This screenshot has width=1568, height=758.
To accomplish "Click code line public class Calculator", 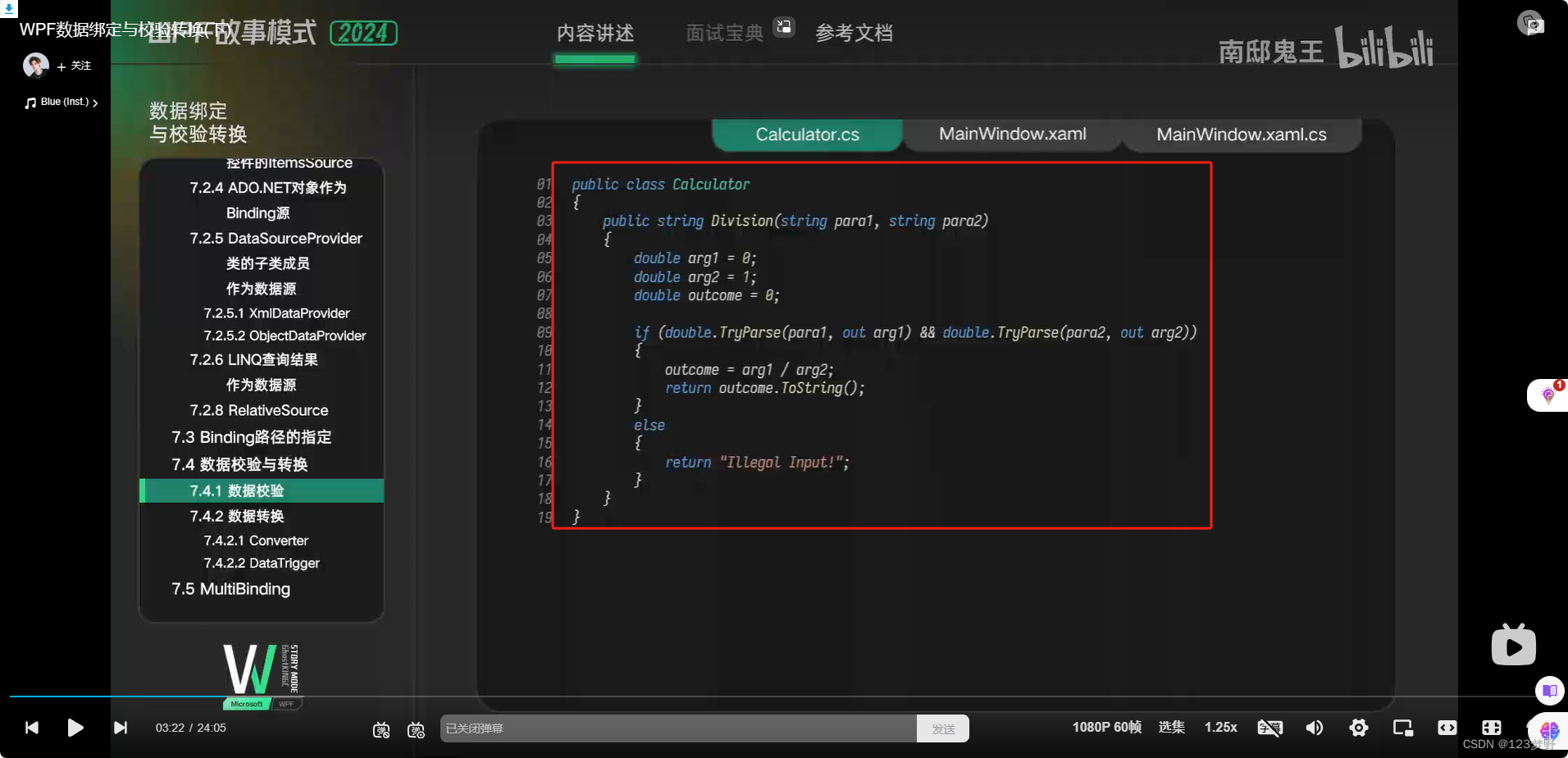I will tap(660, 185).
